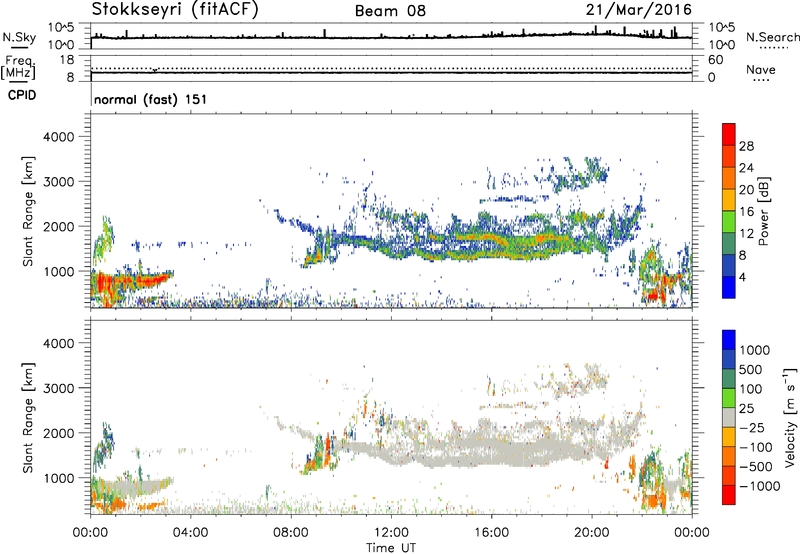800x554 pixels.
Task: Select the 'N.Sky' legend label
Action: (x=19, y=37)
